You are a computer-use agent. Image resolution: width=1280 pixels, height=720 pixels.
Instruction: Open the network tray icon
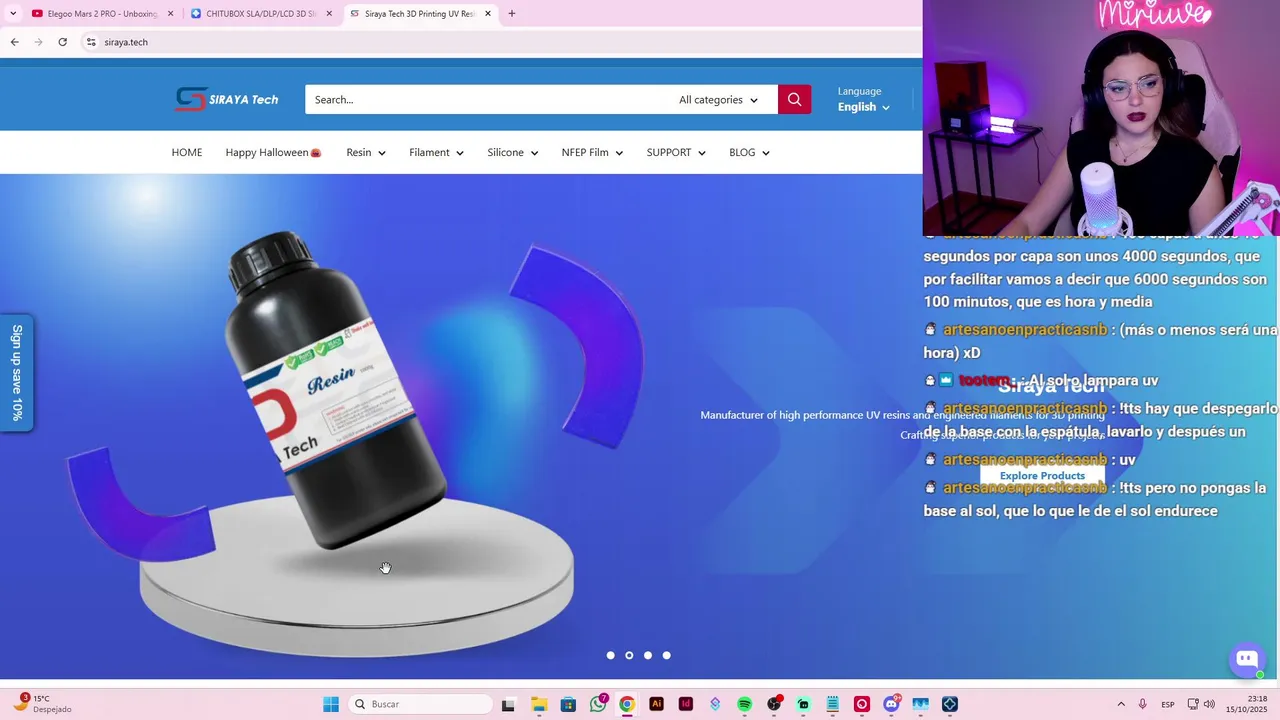pos(1192,704)
